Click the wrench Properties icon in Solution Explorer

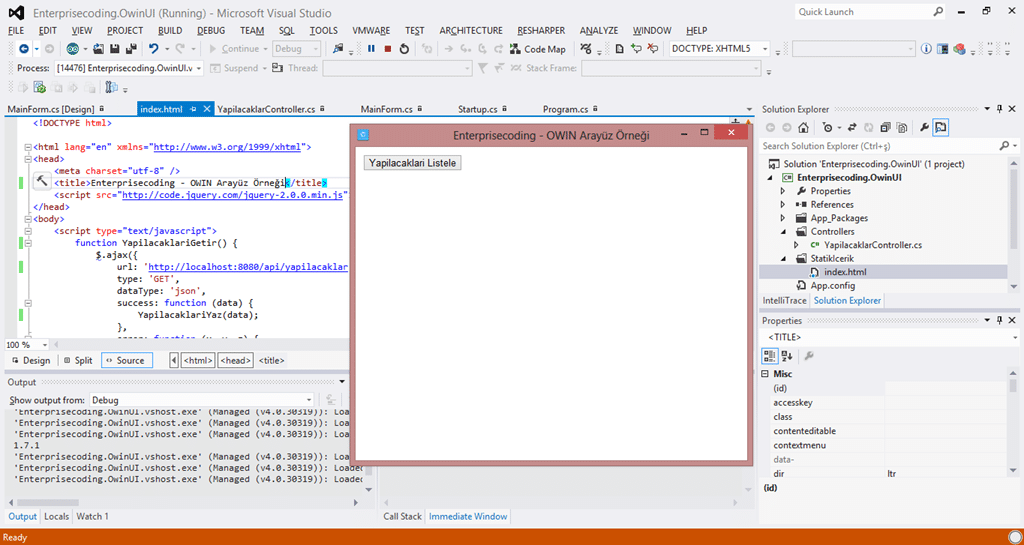(x=924, y=128)
